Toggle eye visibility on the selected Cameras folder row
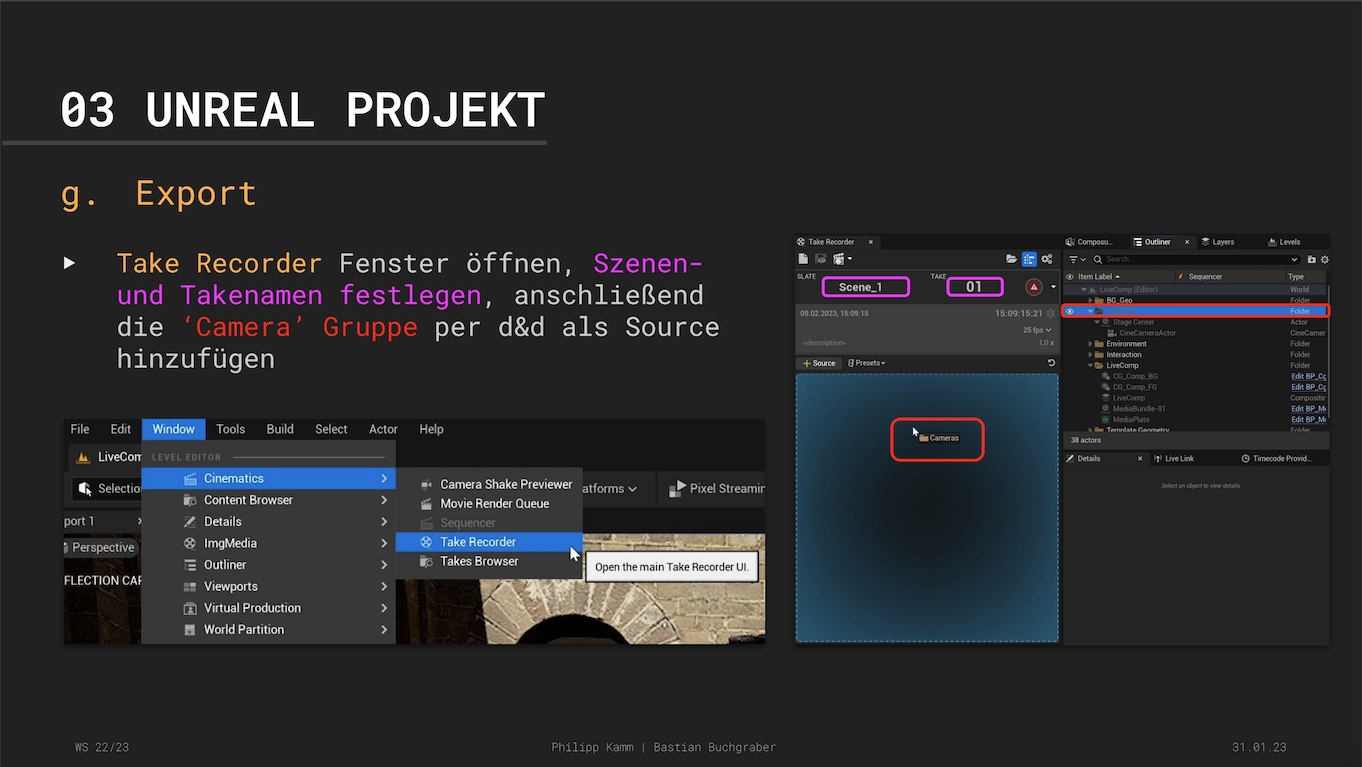 coord(1069,311)
